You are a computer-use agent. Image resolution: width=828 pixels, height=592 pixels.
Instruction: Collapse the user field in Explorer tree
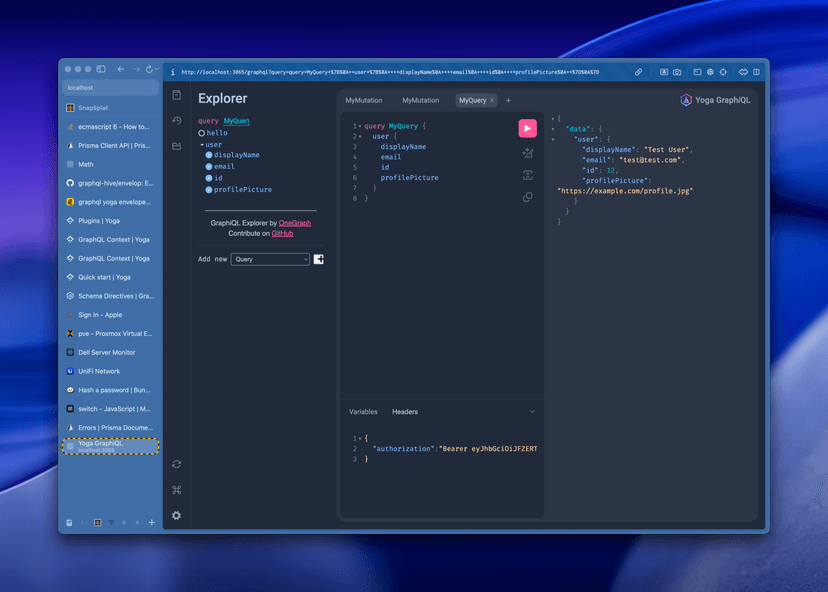point(202,145)
